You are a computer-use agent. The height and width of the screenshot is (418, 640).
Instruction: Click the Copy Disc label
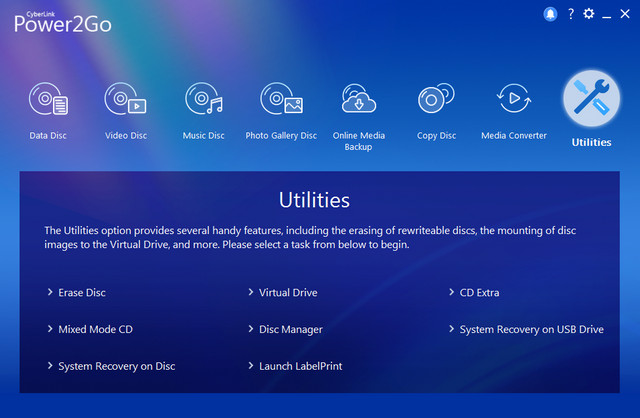pos(436,136)
